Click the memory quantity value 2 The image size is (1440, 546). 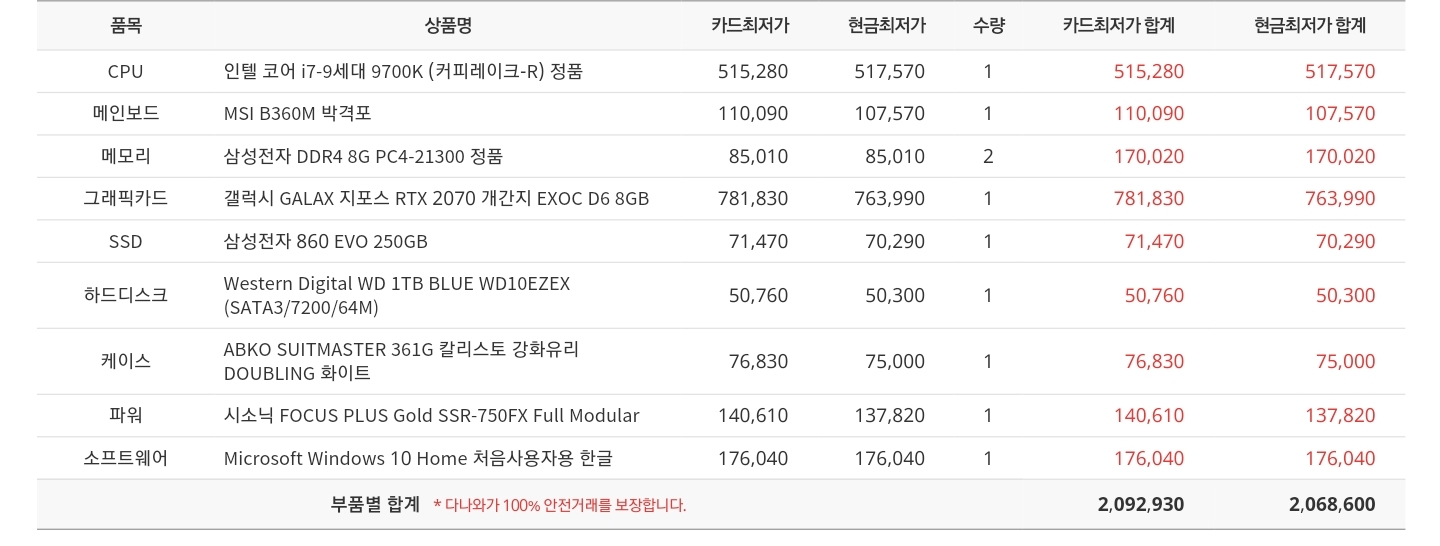[x=988, y=156]
